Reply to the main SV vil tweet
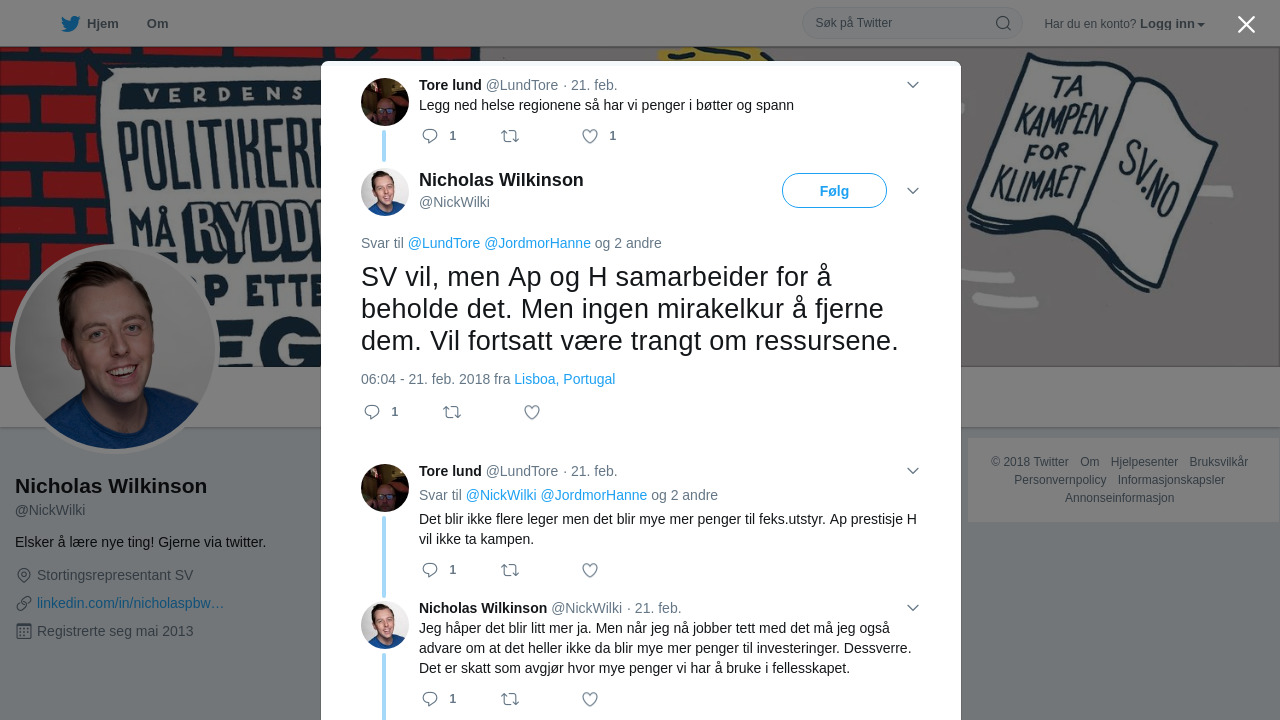Screen dimensions: 1280x720 372,412
